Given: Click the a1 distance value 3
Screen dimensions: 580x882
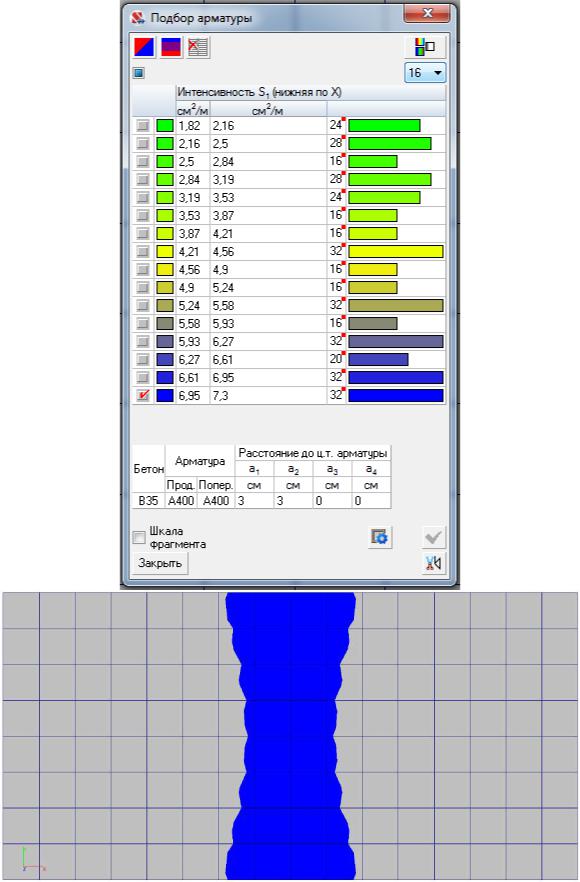Looking at the screenshot, I should pos(254,501).
